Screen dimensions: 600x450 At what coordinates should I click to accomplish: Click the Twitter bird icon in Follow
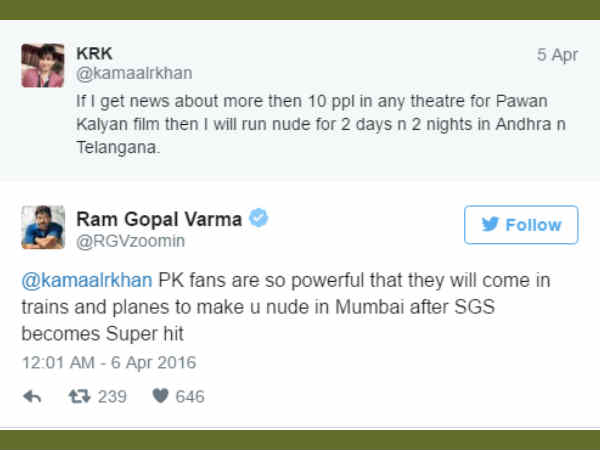point(493,225)
